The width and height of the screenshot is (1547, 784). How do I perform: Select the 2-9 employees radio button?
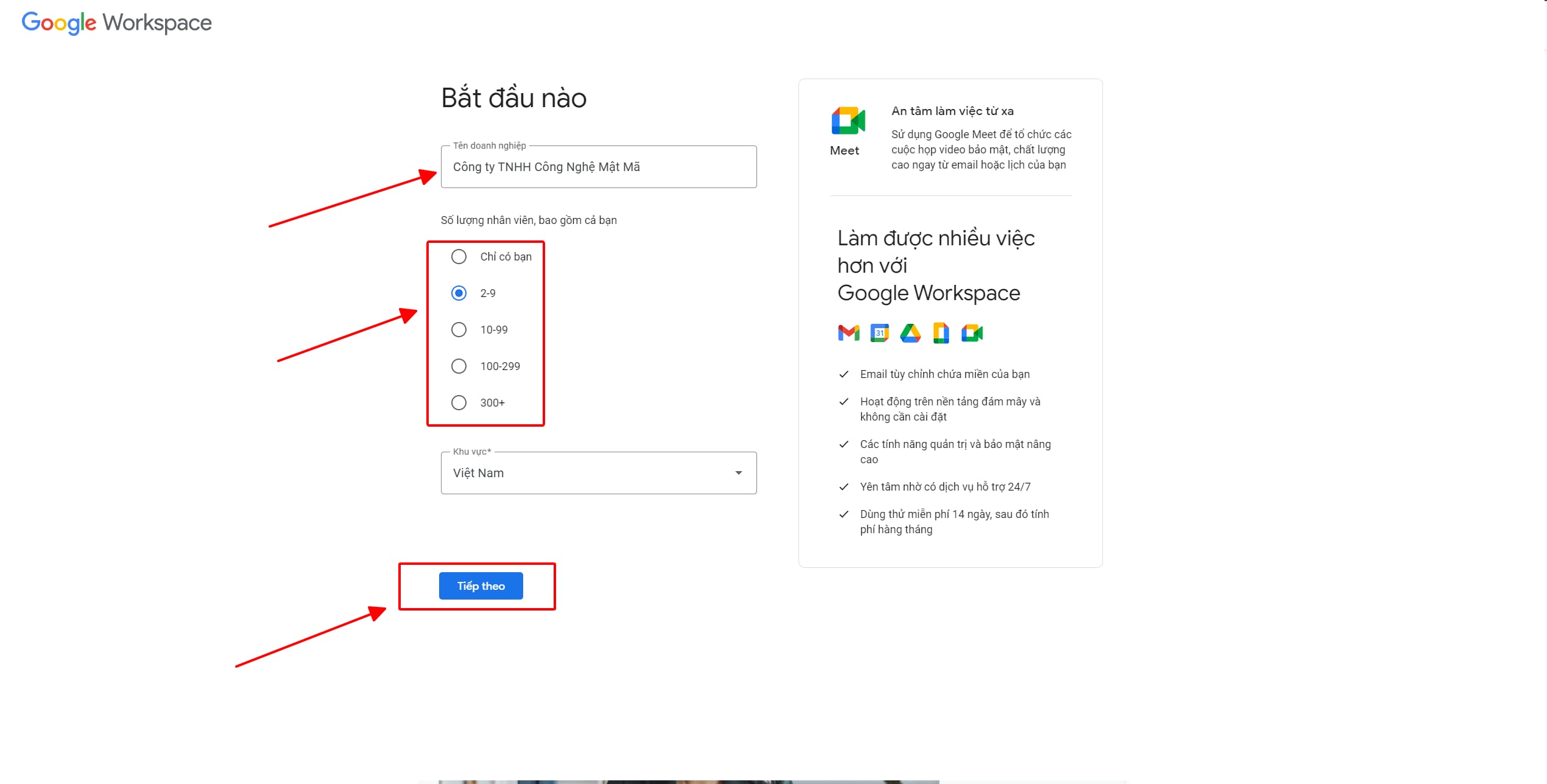point(459,293)
